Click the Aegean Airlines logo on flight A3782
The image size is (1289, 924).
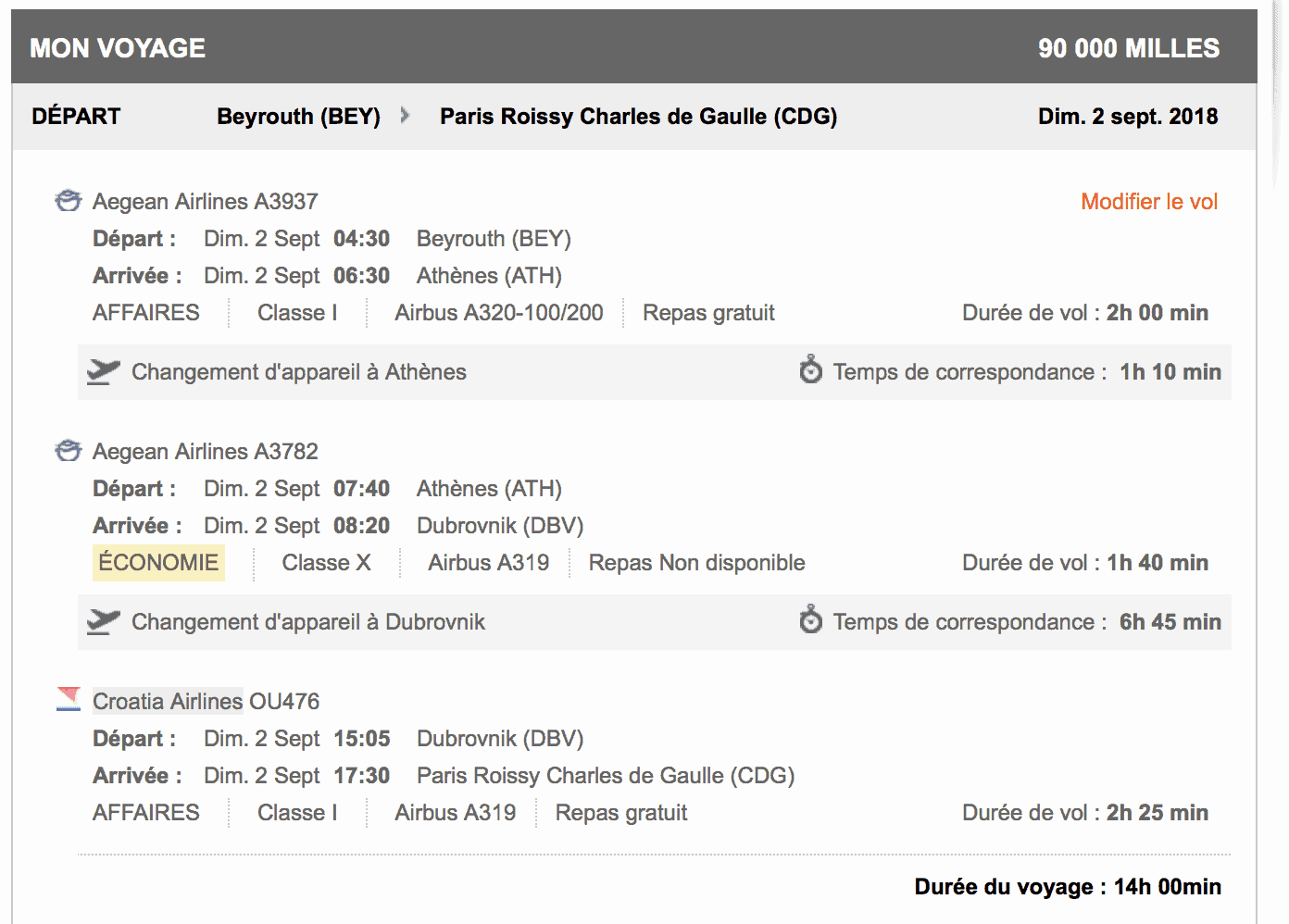coord(68,451)
